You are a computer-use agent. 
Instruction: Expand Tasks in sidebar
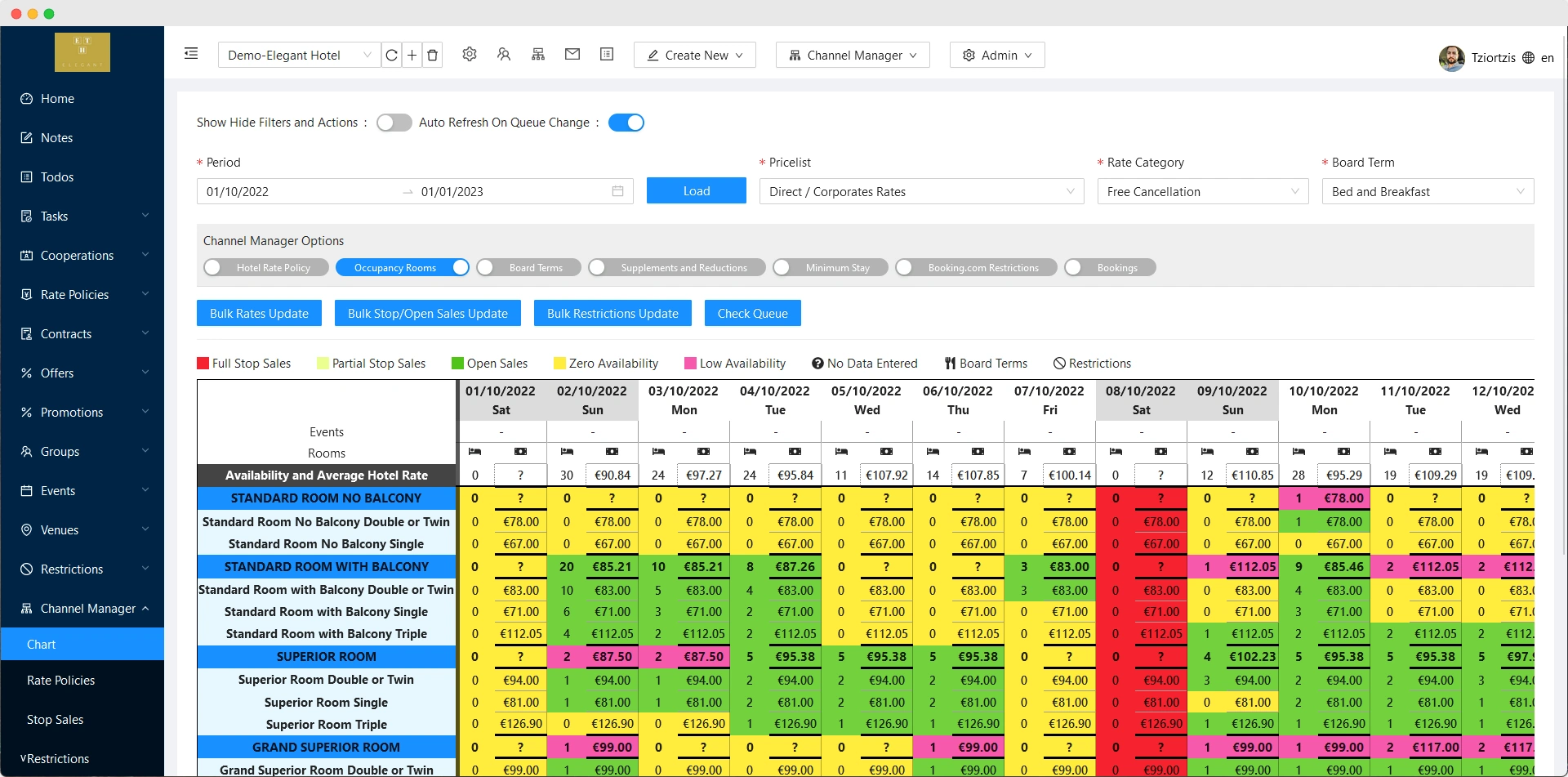82,216
